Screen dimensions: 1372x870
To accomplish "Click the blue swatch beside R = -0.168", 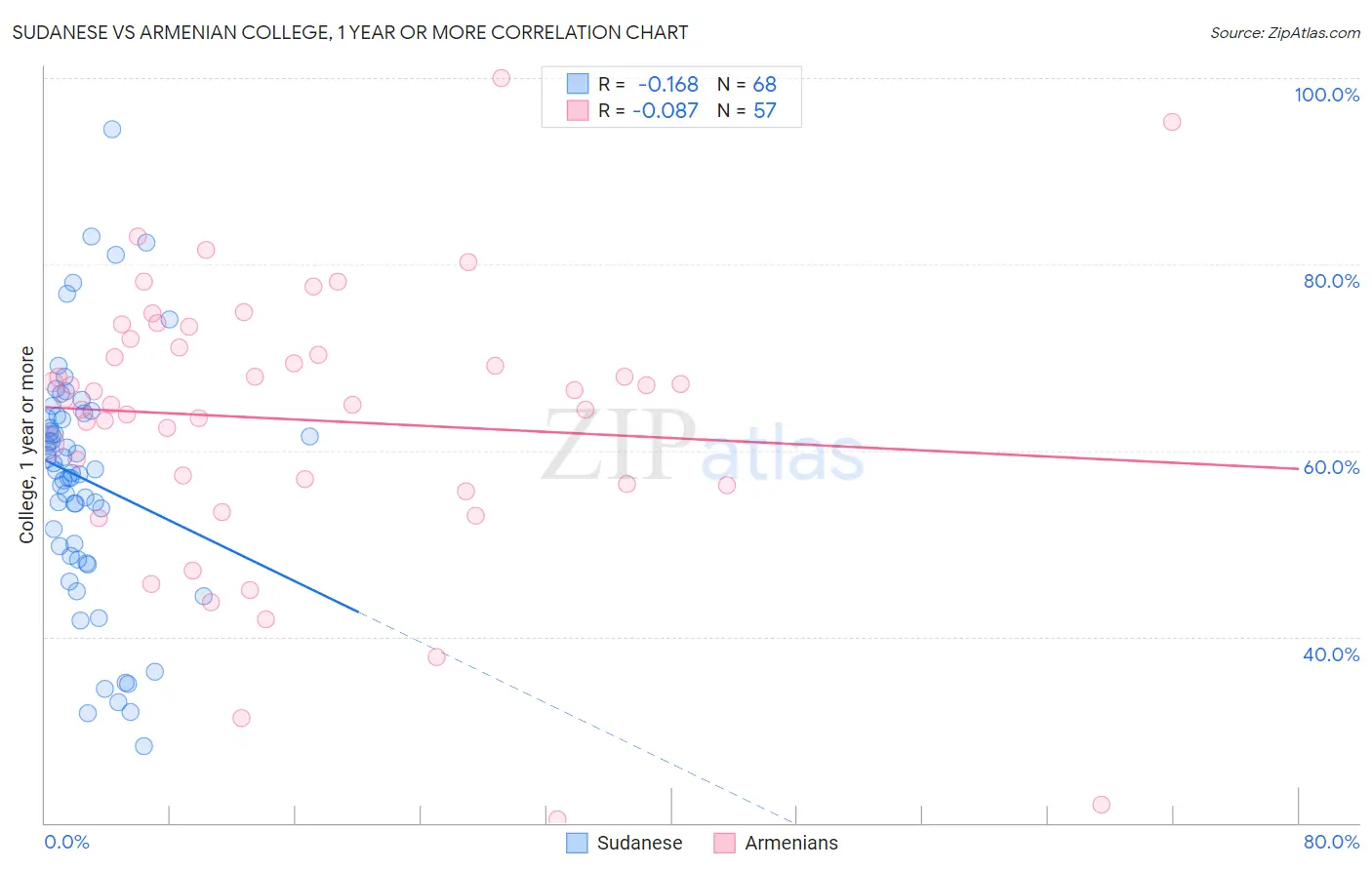I will coord(578,84).
